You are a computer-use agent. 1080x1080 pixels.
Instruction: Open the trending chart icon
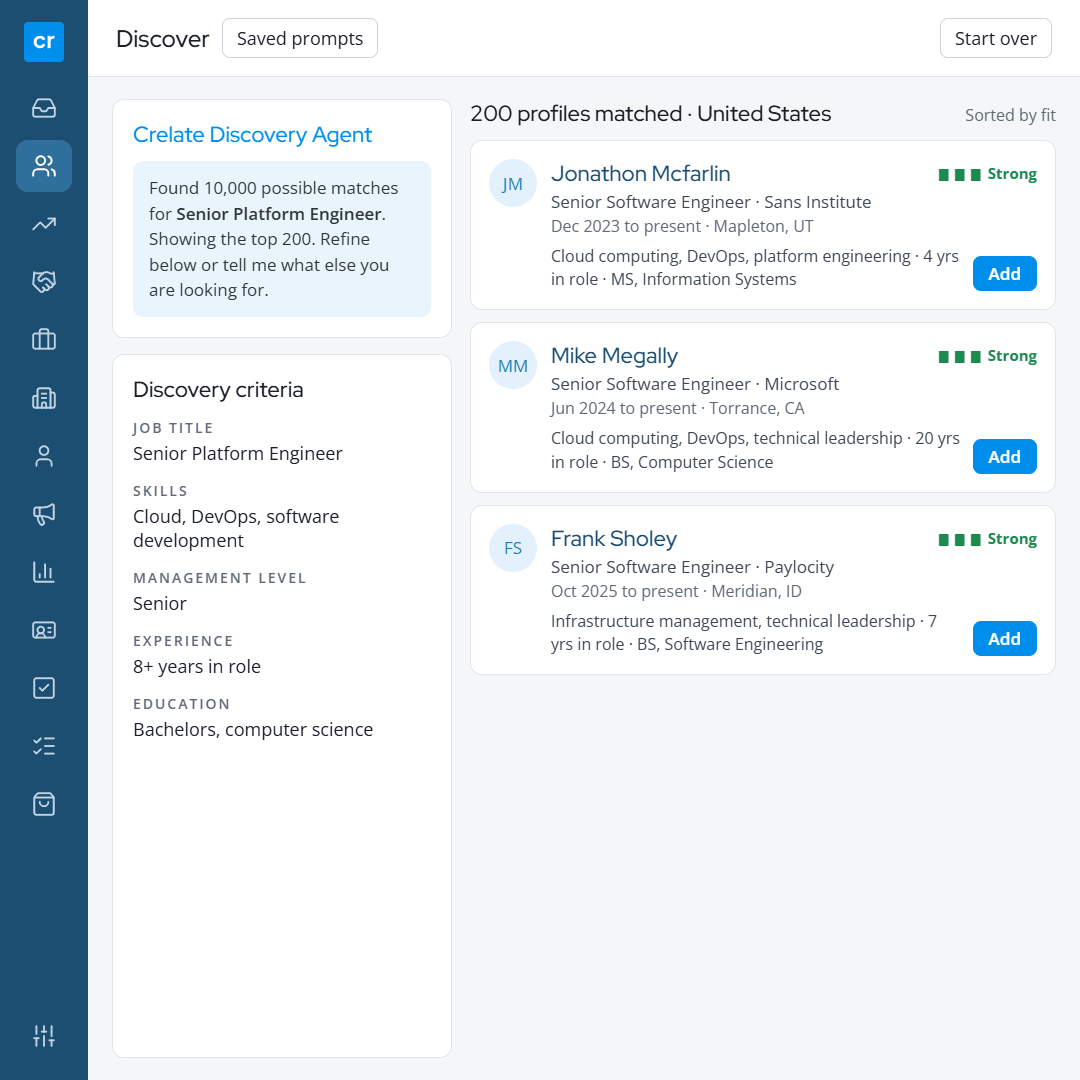pos(44,224)
